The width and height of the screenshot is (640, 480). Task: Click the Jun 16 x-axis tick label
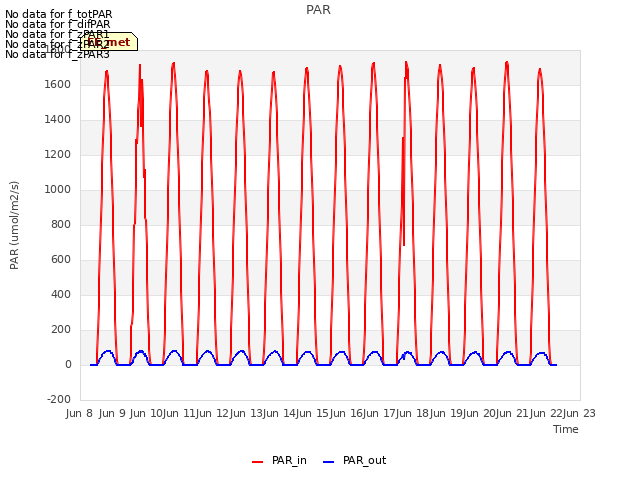pyautogui.click(x=346, y=413)
